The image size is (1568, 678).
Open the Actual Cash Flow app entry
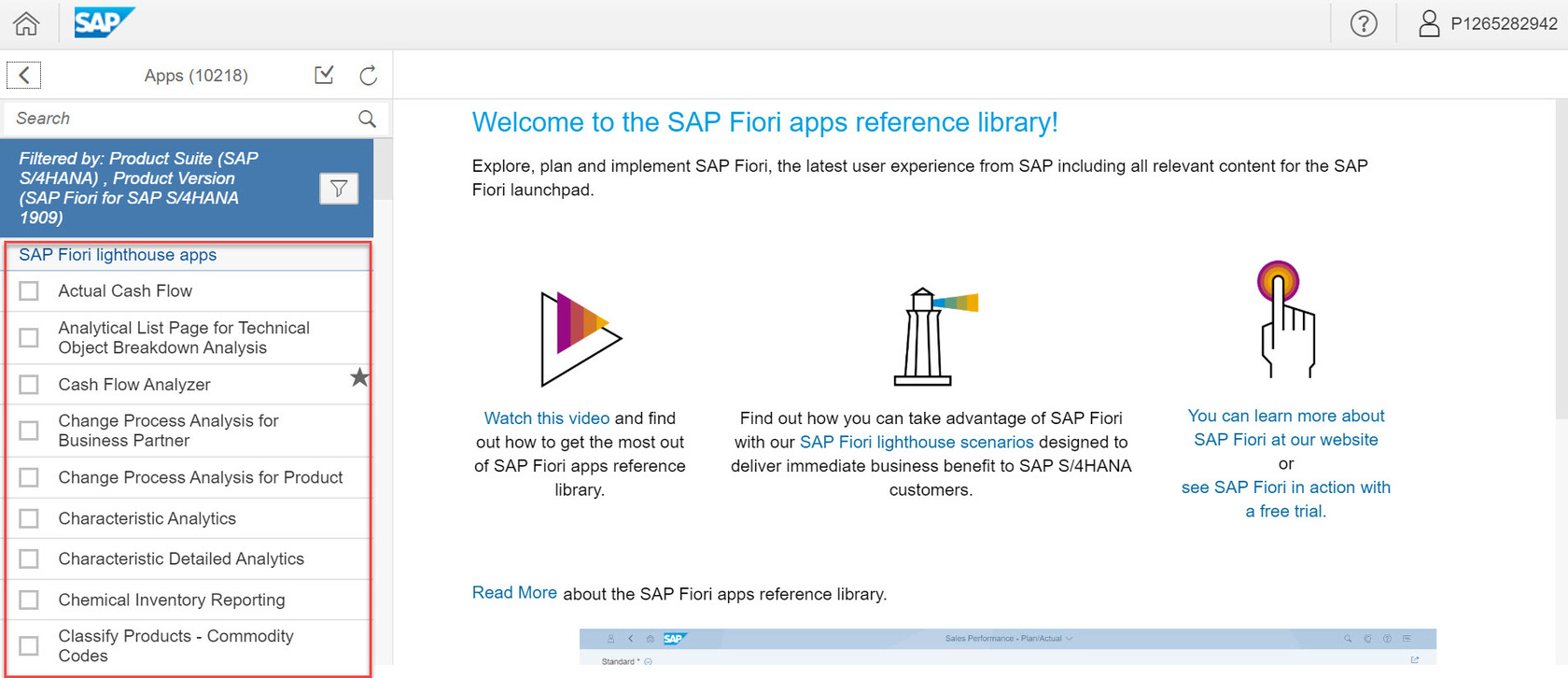tap(125, 291)
